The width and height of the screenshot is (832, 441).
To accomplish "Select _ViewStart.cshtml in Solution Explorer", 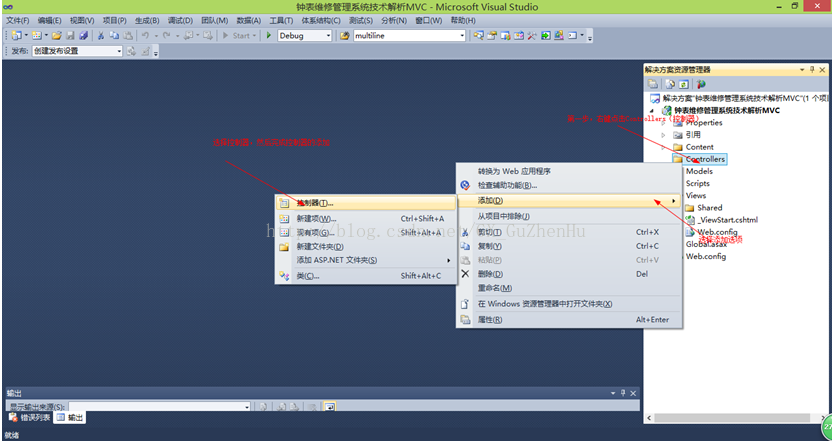I will pyautogui.click(x=727, y=220).
